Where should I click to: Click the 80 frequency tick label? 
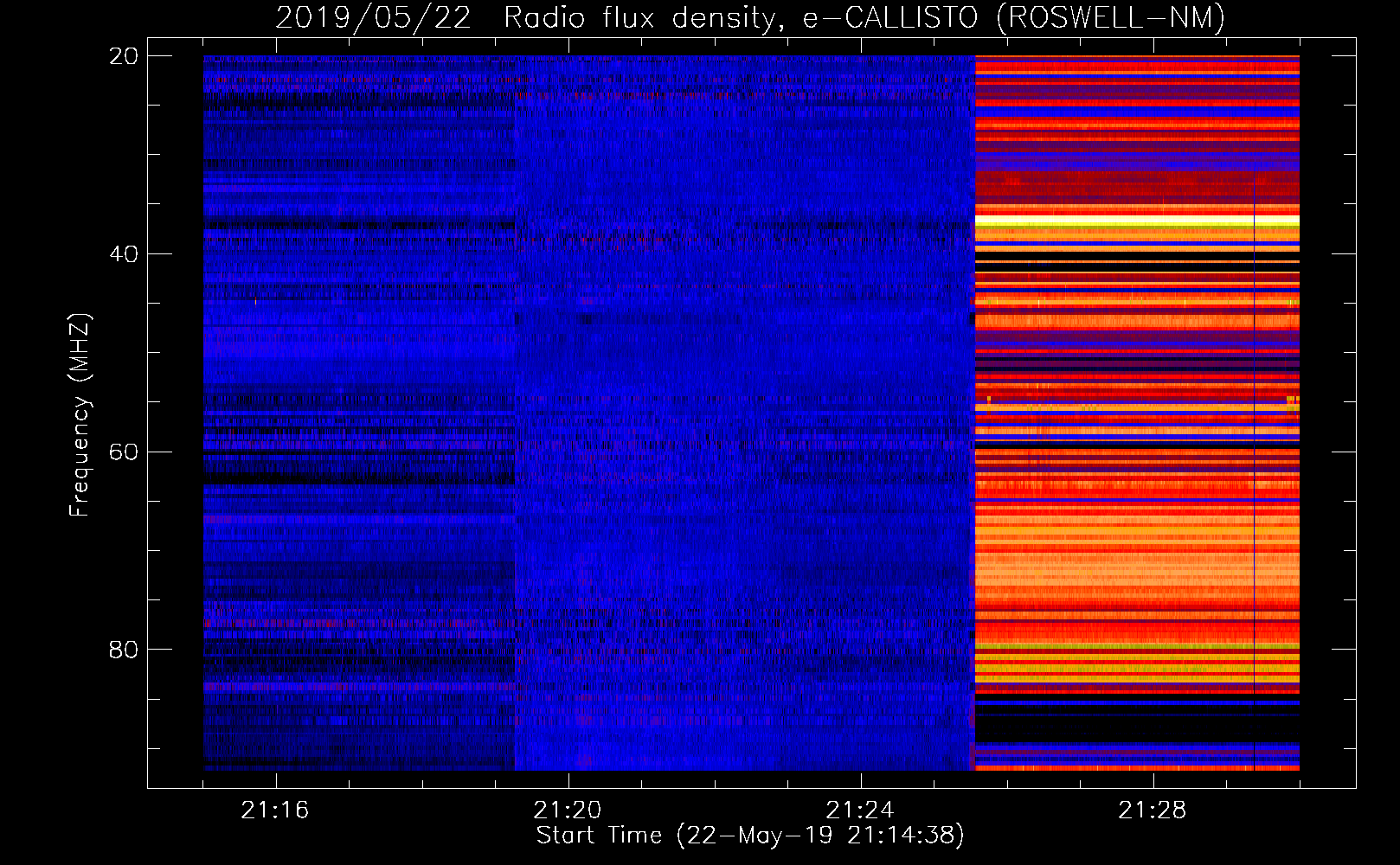pos(123,650)
